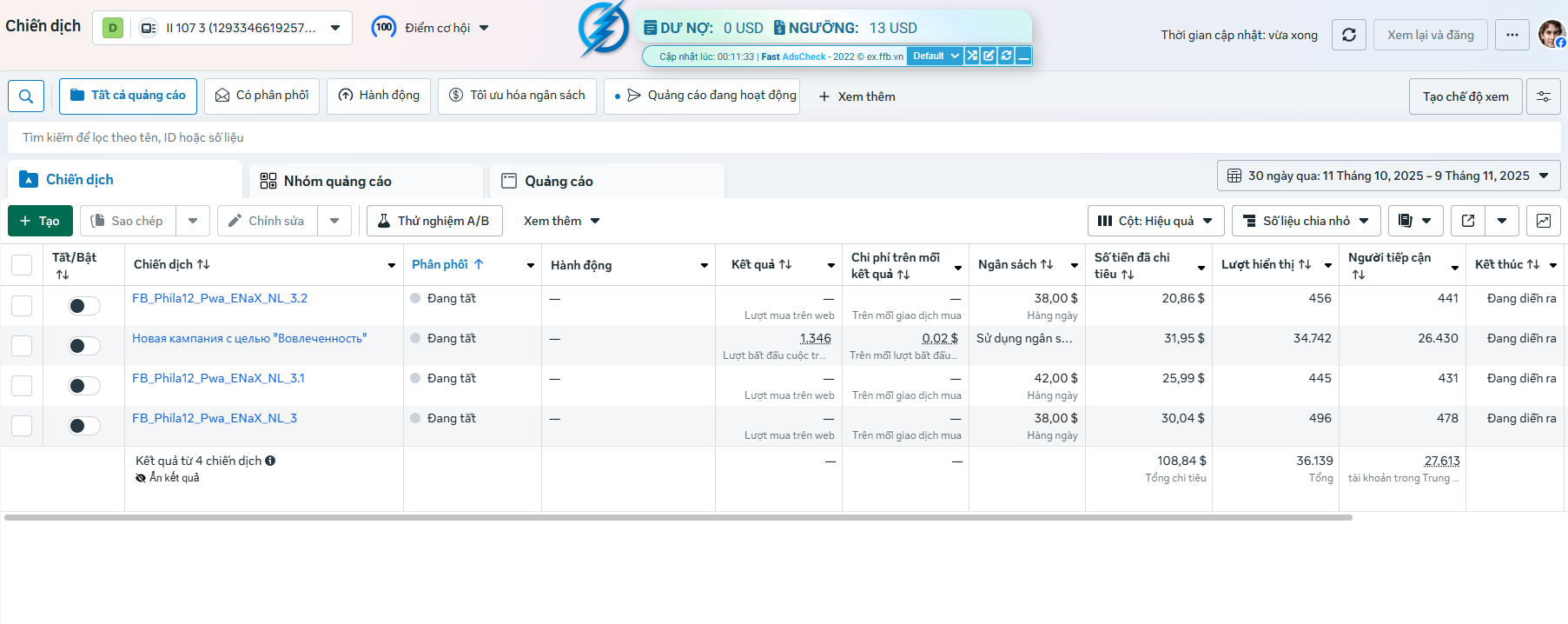Open the date range picker dropdown
This screenshot has height=624, width=1568.
coord(1388,176)
